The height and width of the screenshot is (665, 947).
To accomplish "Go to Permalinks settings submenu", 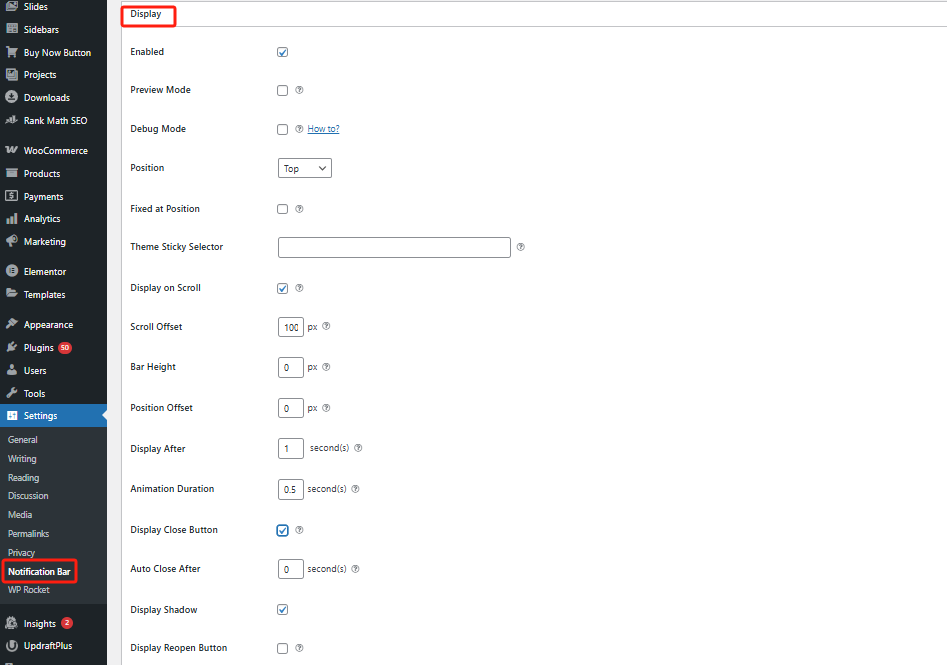I will (x=29, y=534).
